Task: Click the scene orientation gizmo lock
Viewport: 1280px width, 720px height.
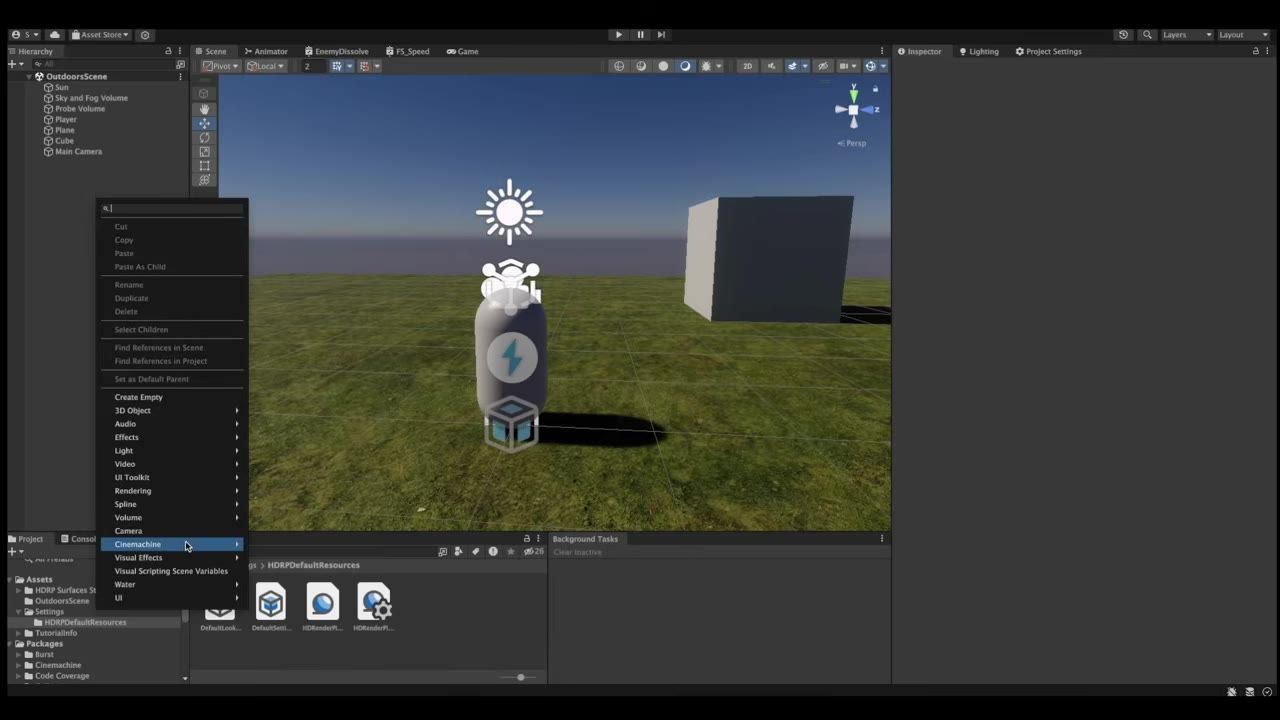Action: coord(875,89)
